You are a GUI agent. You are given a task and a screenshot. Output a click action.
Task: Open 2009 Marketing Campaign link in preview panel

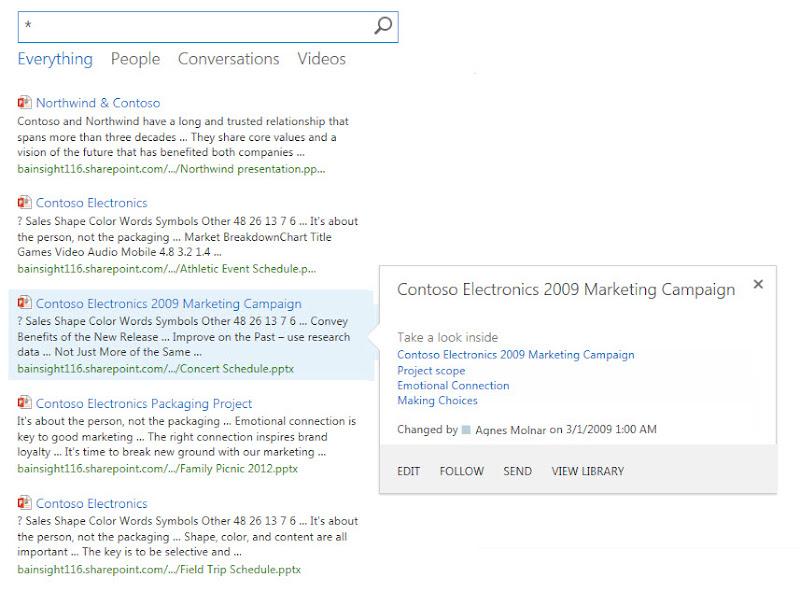coord(516,355)
